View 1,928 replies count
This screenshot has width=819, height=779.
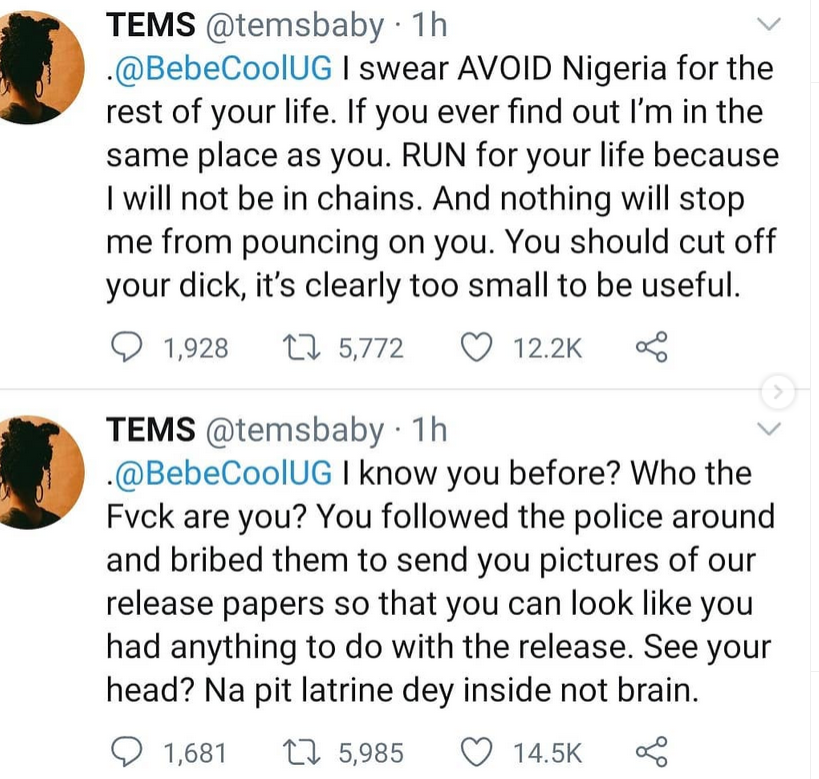[194, 348]
